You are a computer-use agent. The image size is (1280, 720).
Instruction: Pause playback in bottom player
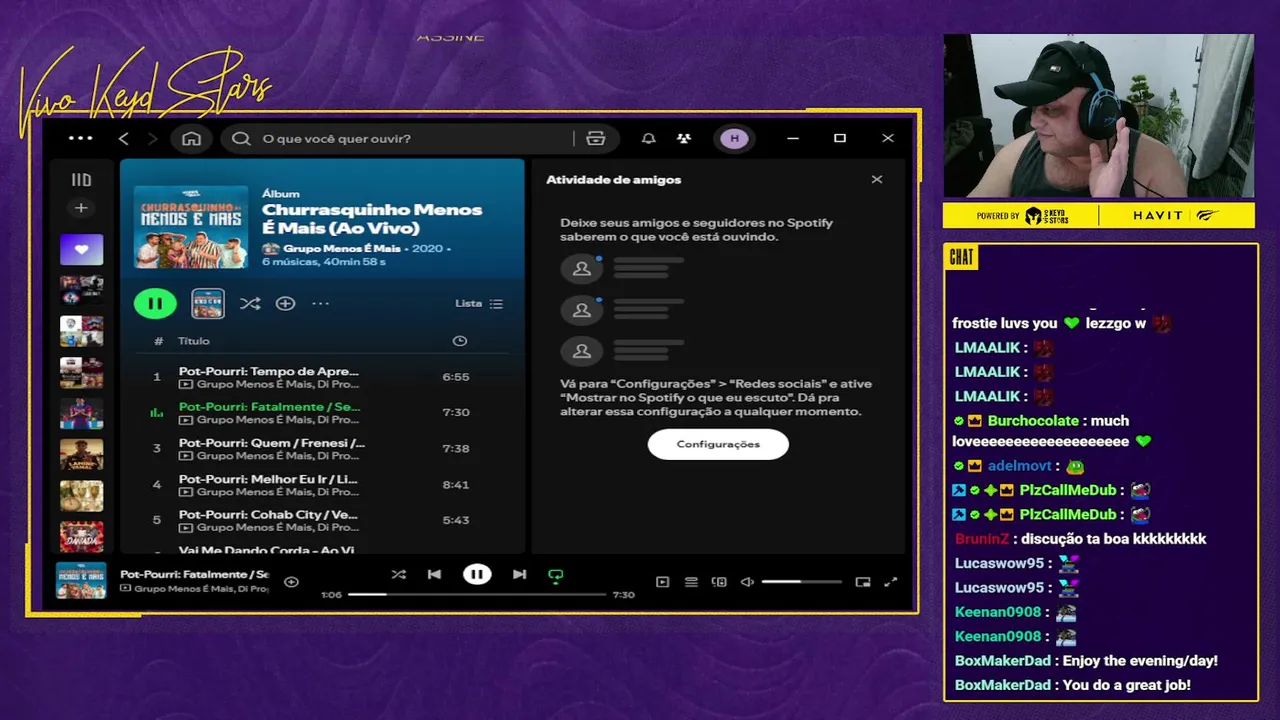(x=477, y=574)
